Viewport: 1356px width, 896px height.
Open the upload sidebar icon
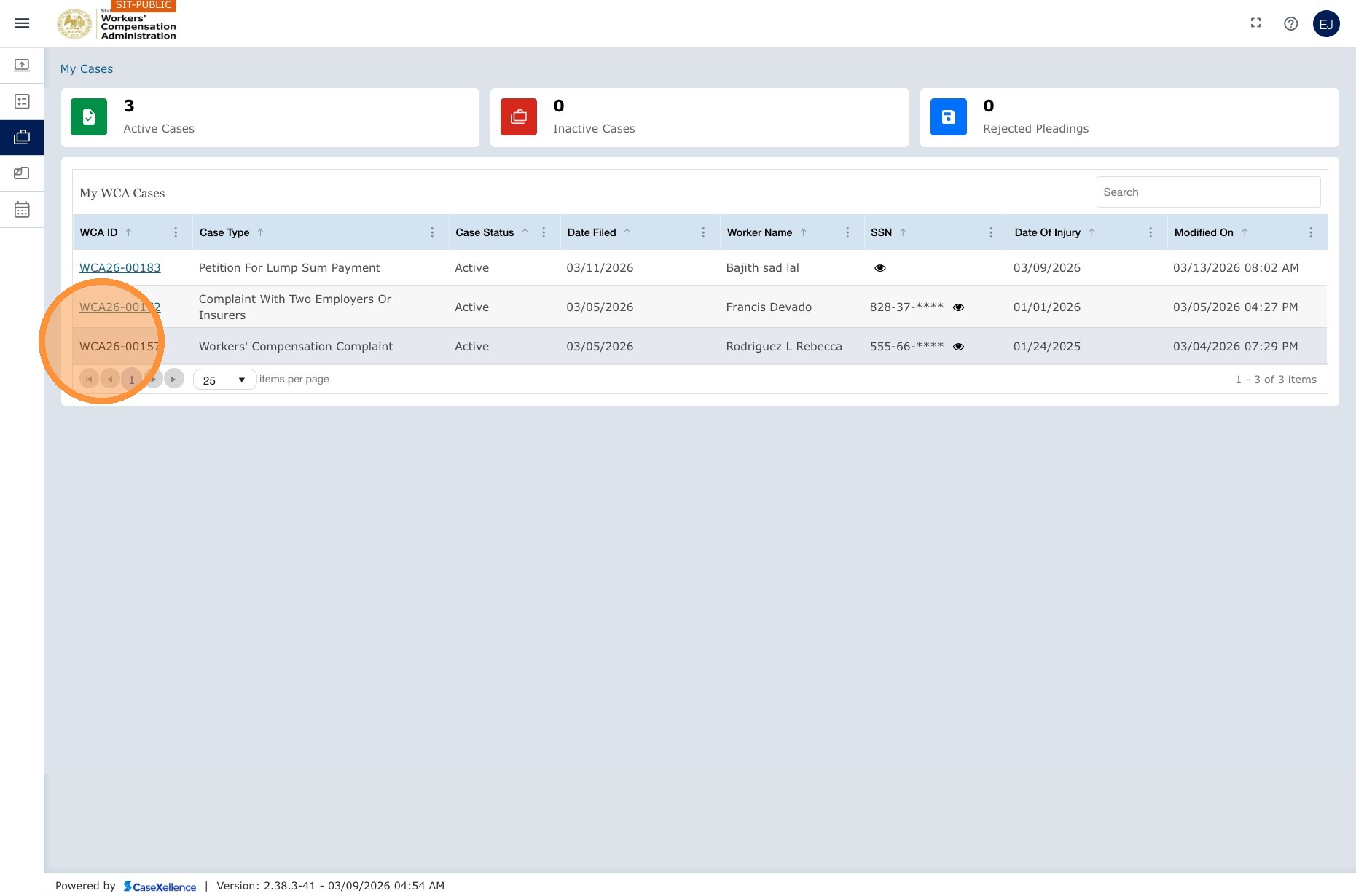click(x=22, y=66)
